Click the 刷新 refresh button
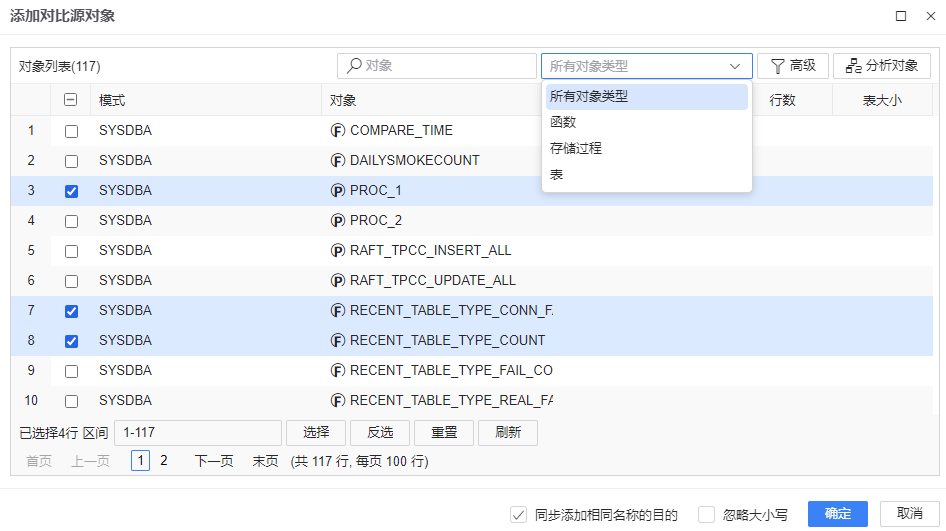 [x=507, y=433]
